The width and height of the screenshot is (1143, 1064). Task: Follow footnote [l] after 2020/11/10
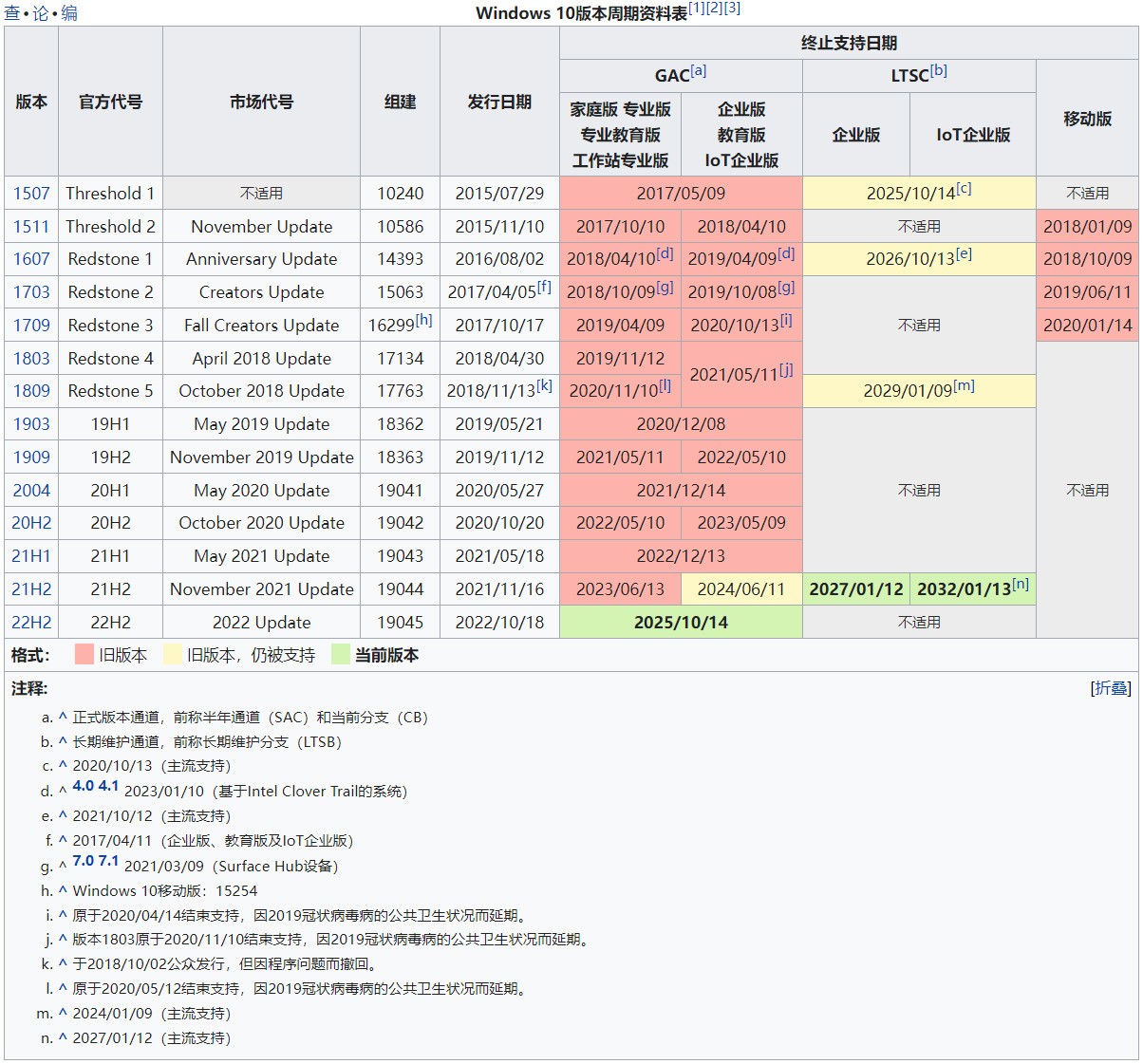click(x=665, y=385)
